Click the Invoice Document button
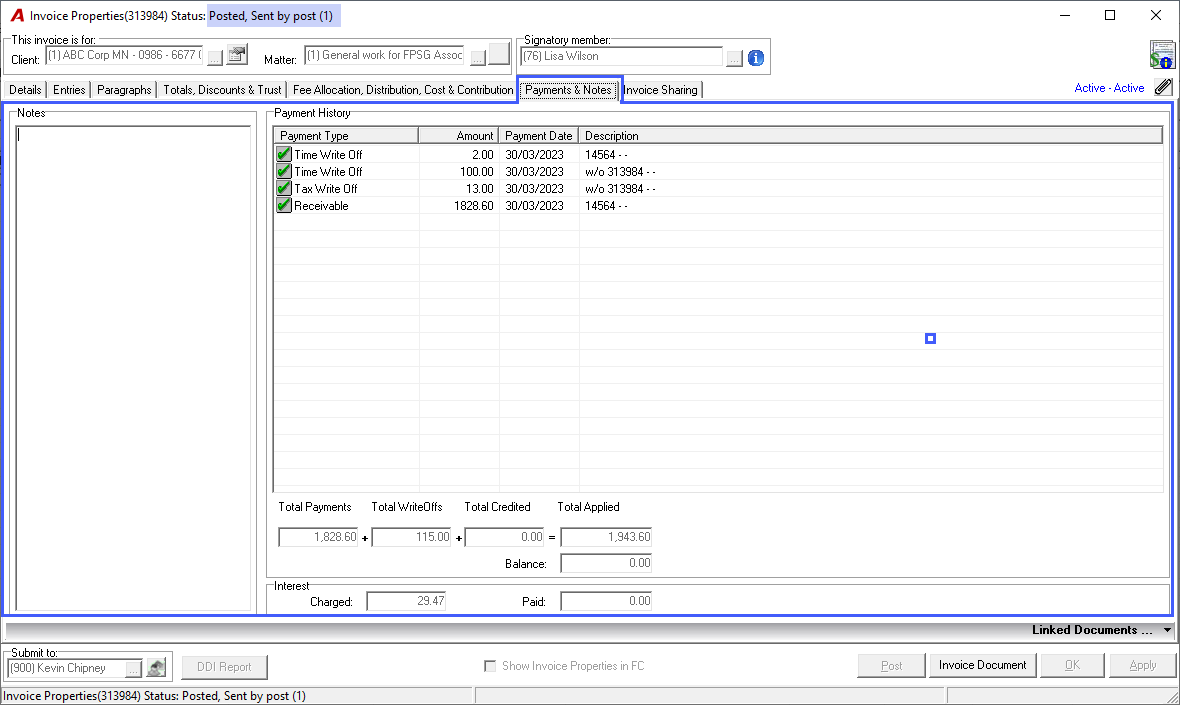This screenshot has width=1180, height=705. pos(982,665)
